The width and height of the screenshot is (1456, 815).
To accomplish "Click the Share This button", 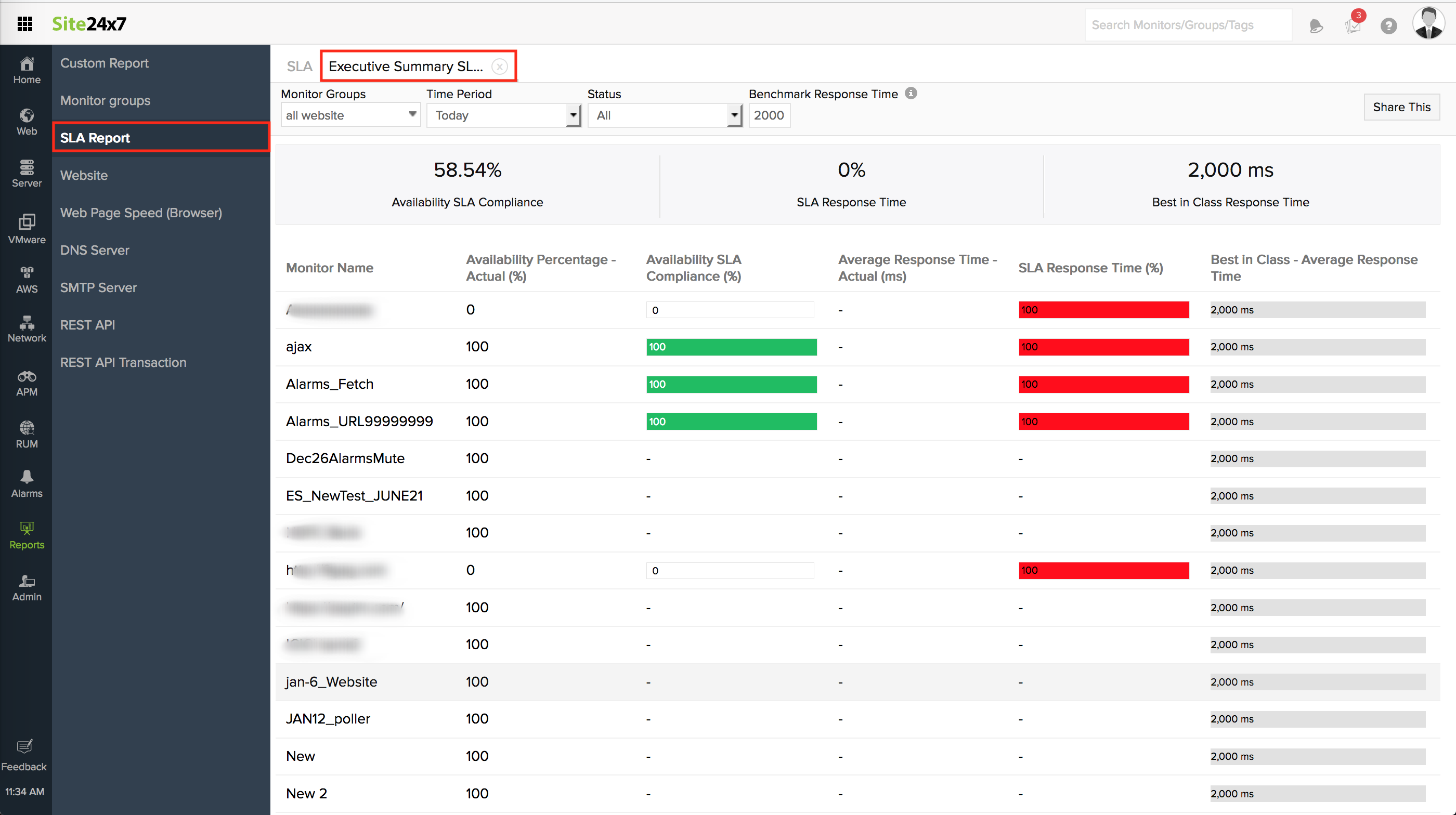I will tap(1401, 107).
